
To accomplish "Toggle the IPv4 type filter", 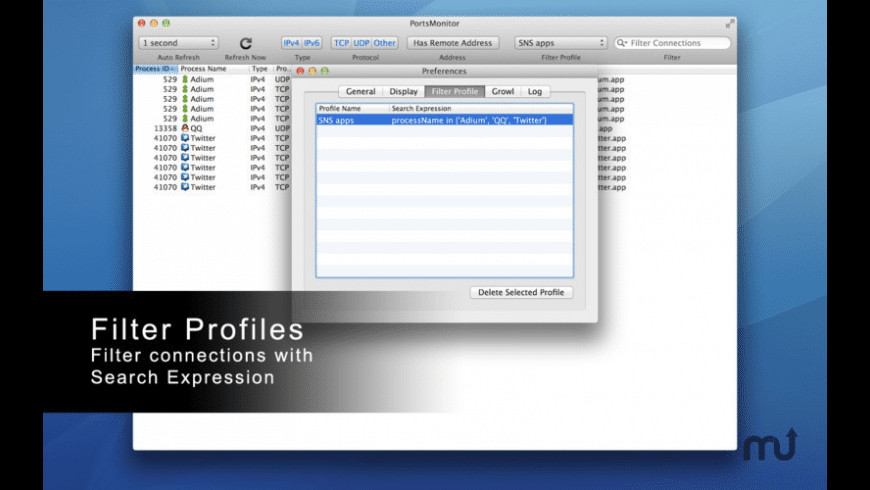I will click(291, 43).
